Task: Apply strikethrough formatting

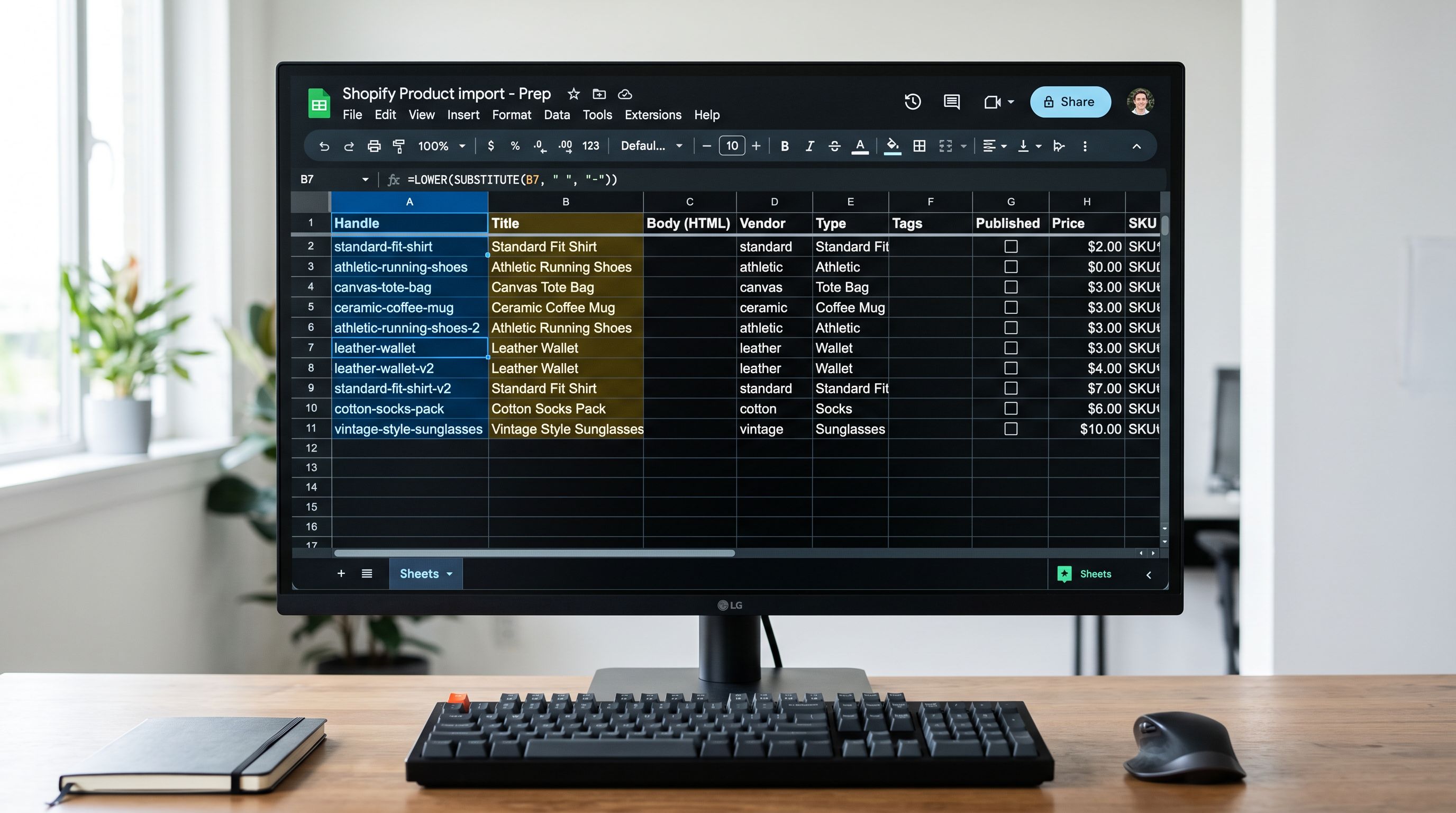Action: [834, 147]
